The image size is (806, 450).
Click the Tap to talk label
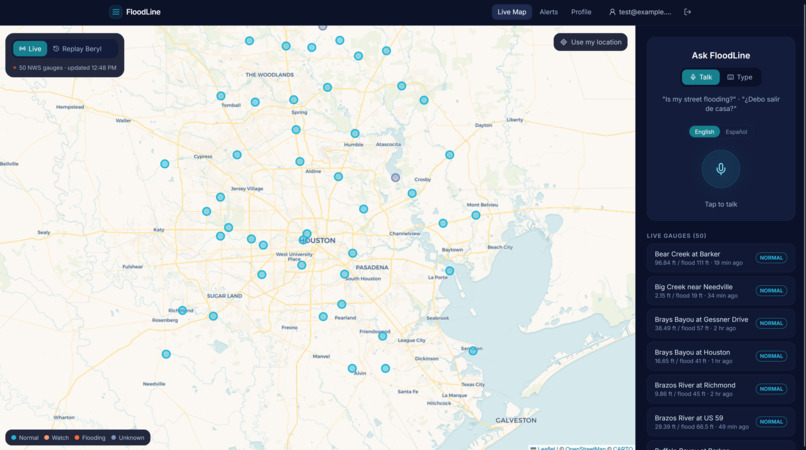(721, 204)
